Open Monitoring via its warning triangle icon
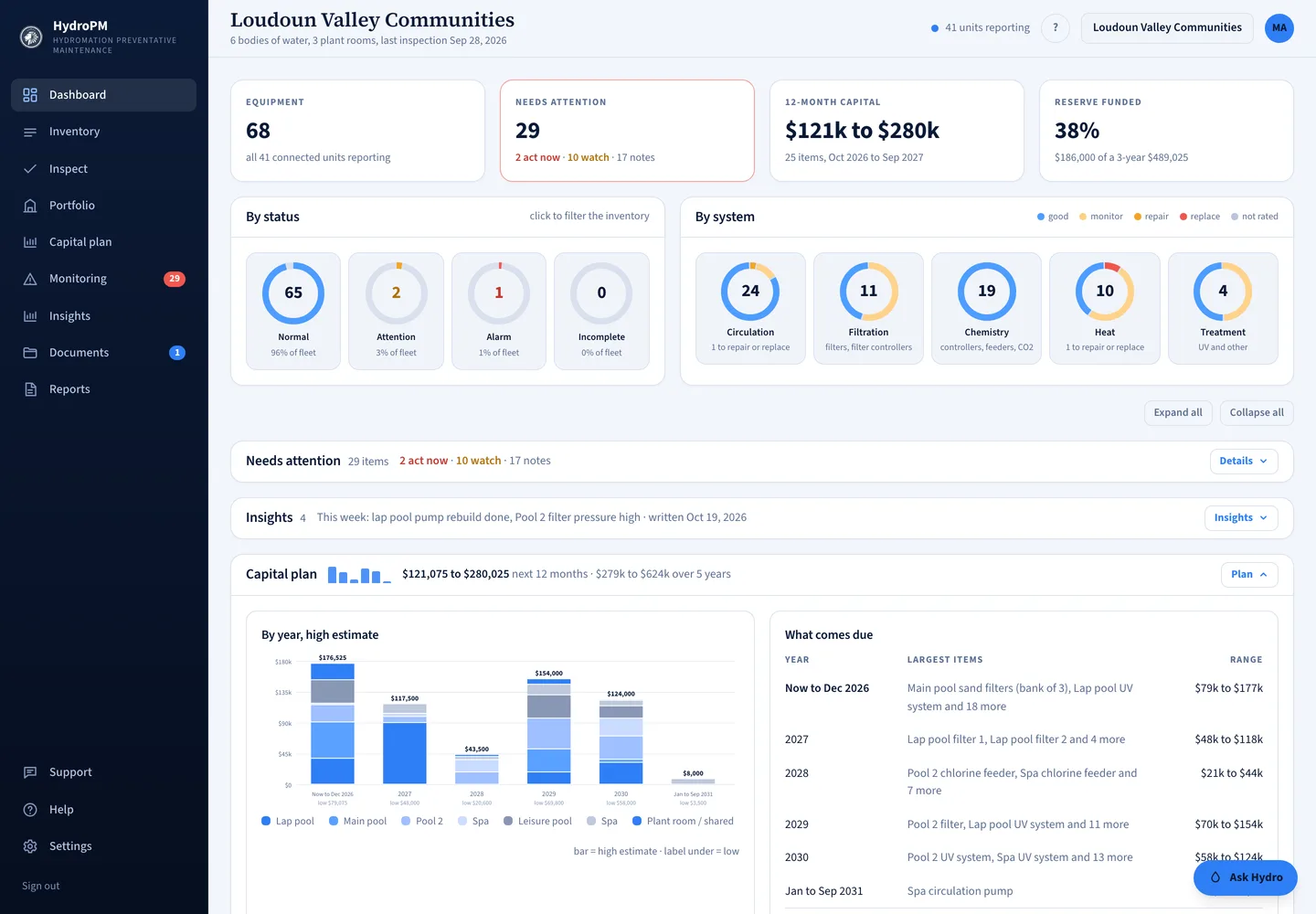 click(x=30, y=279)
